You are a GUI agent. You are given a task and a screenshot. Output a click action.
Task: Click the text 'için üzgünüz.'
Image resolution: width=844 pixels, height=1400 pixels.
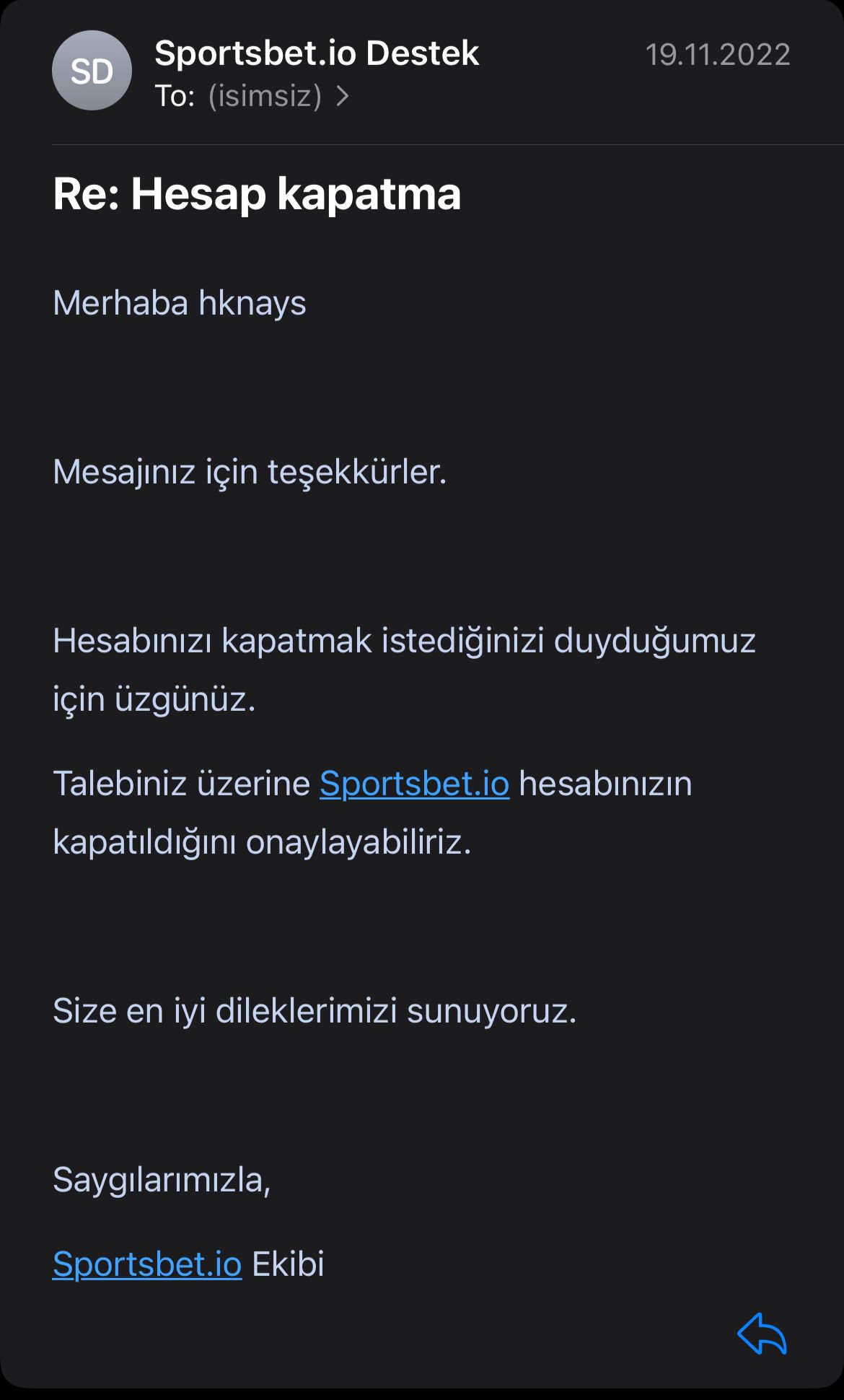[x=154, y=700]
